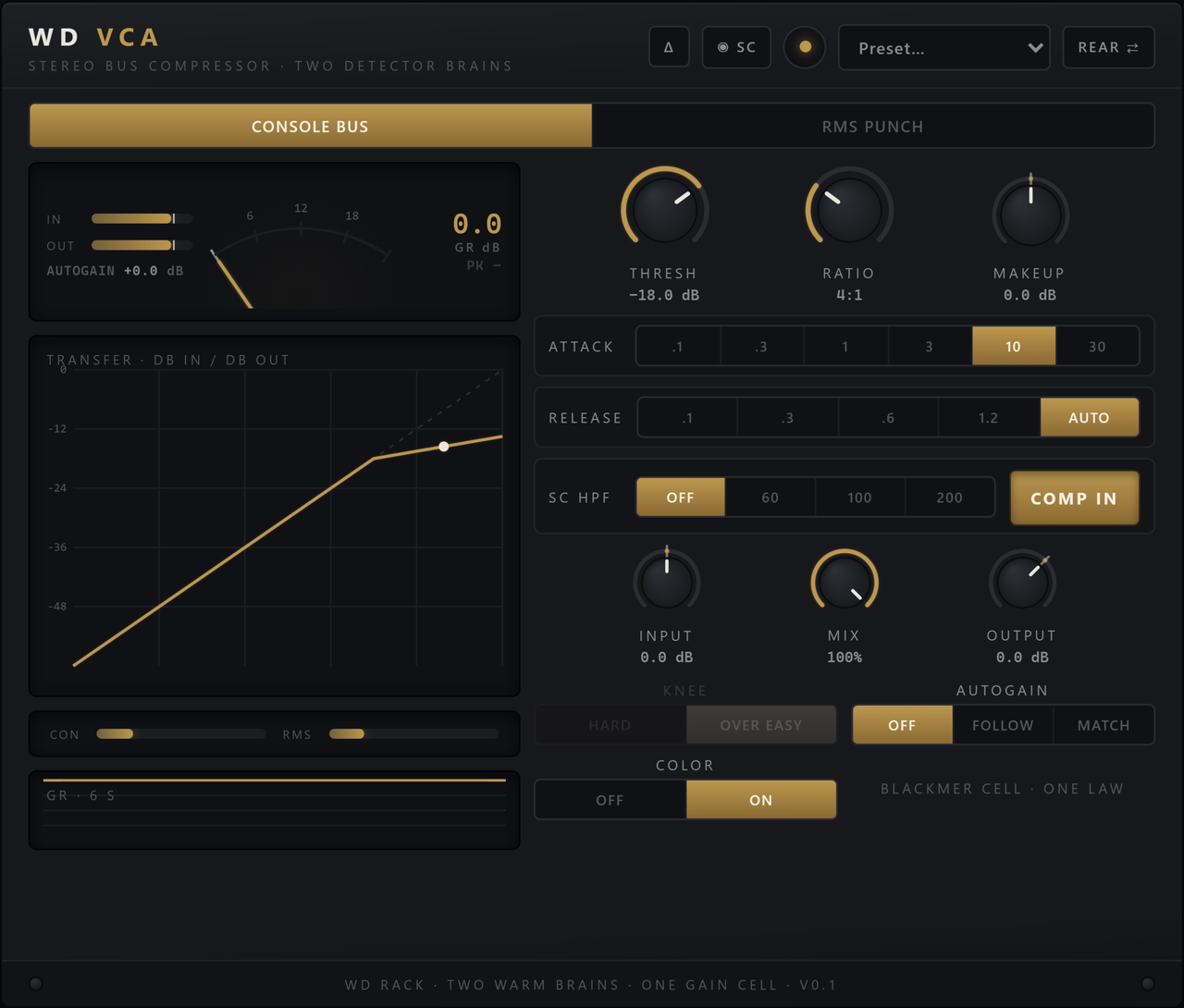Click the IN level meter
Screen dimensions: 1184x1008
pyautogui.click(x=142, y=219)
